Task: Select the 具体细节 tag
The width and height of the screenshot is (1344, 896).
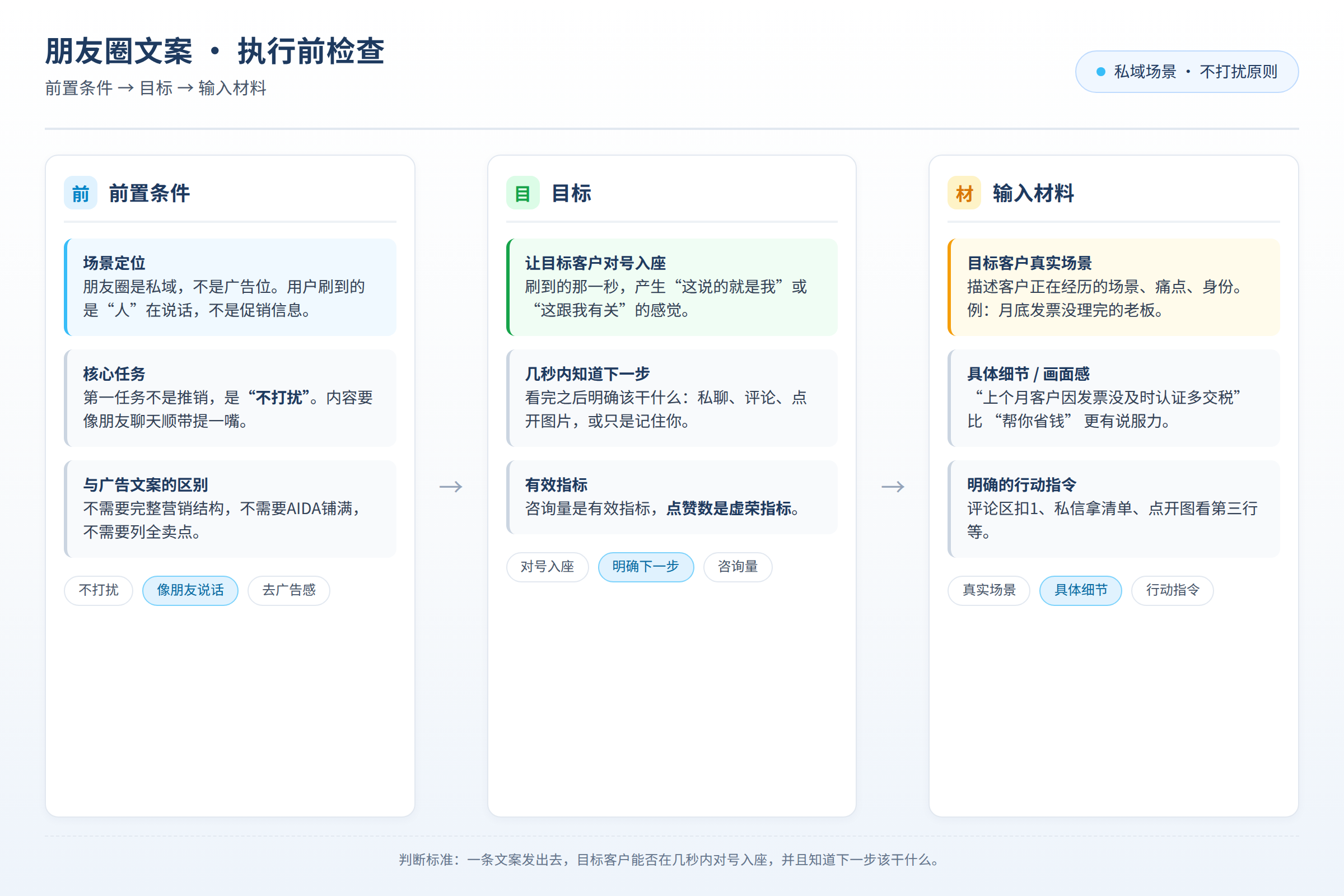Action: pyautogui.click(x=1081, y=590)
